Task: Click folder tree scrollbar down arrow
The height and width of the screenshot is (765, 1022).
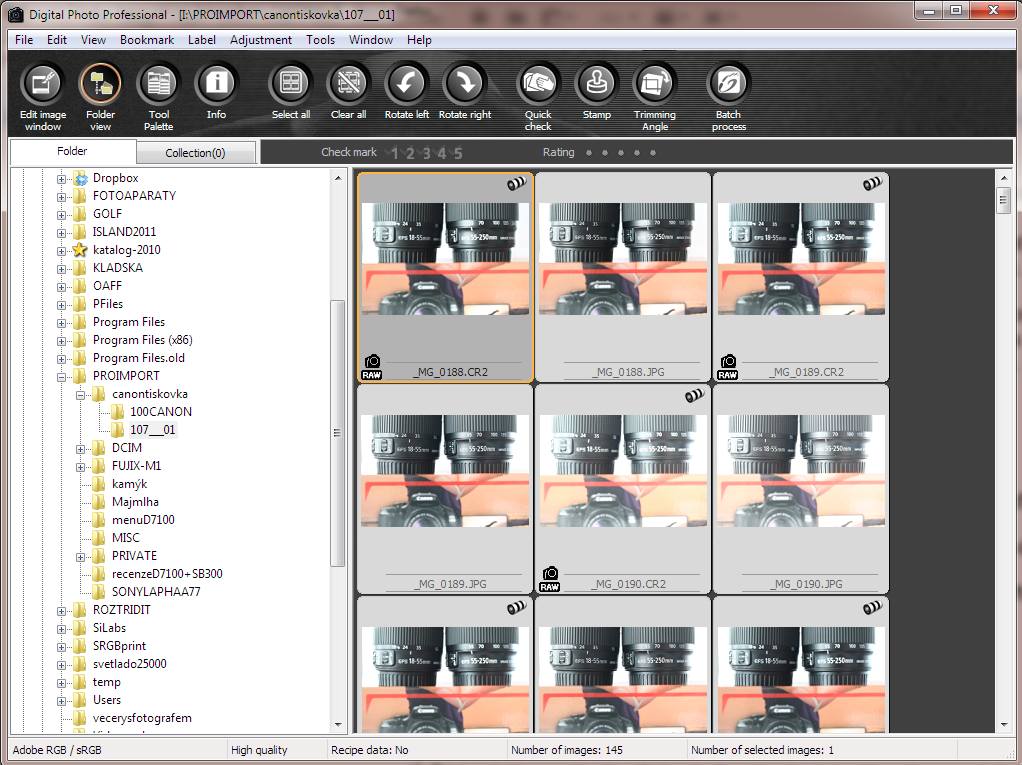Action: (x=338, y=725)
